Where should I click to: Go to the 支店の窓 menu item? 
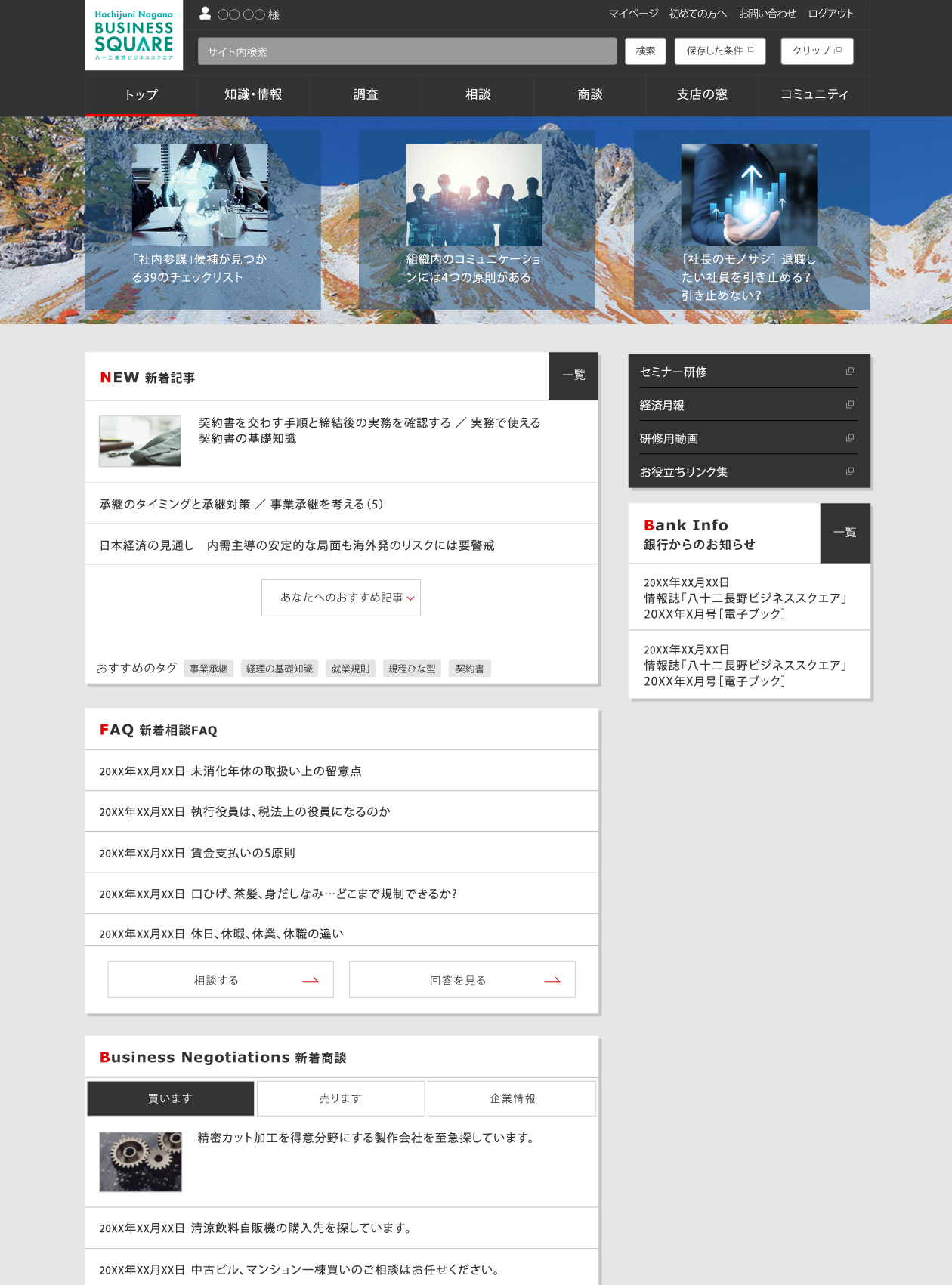(702, 95)
